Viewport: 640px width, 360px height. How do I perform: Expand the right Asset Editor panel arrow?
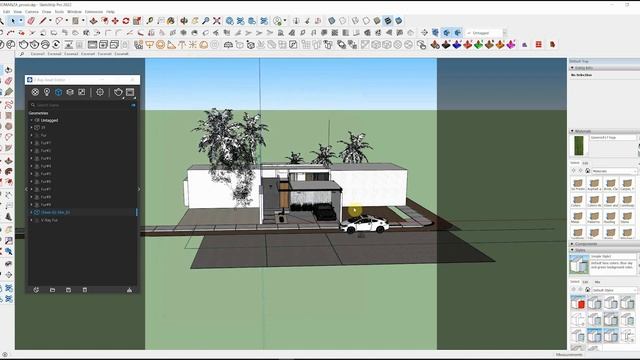click(x=139, y=189)
